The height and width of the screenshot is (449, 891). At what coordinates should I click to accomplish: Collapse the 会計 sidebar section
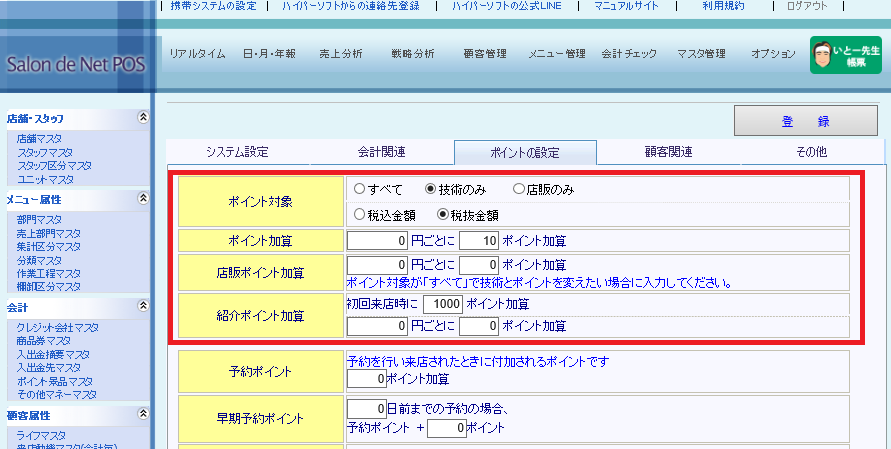point(143,308)
